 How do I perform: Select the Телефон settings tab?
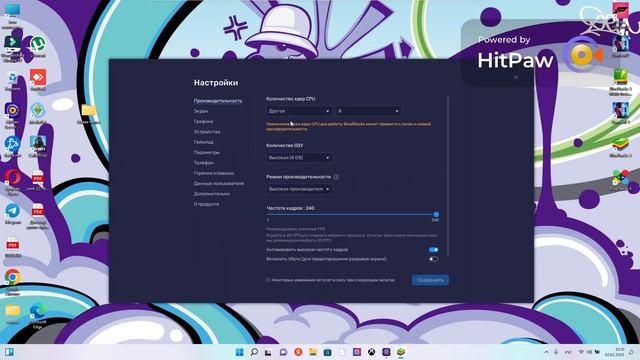pyautogui.click(x=204, y=162)
